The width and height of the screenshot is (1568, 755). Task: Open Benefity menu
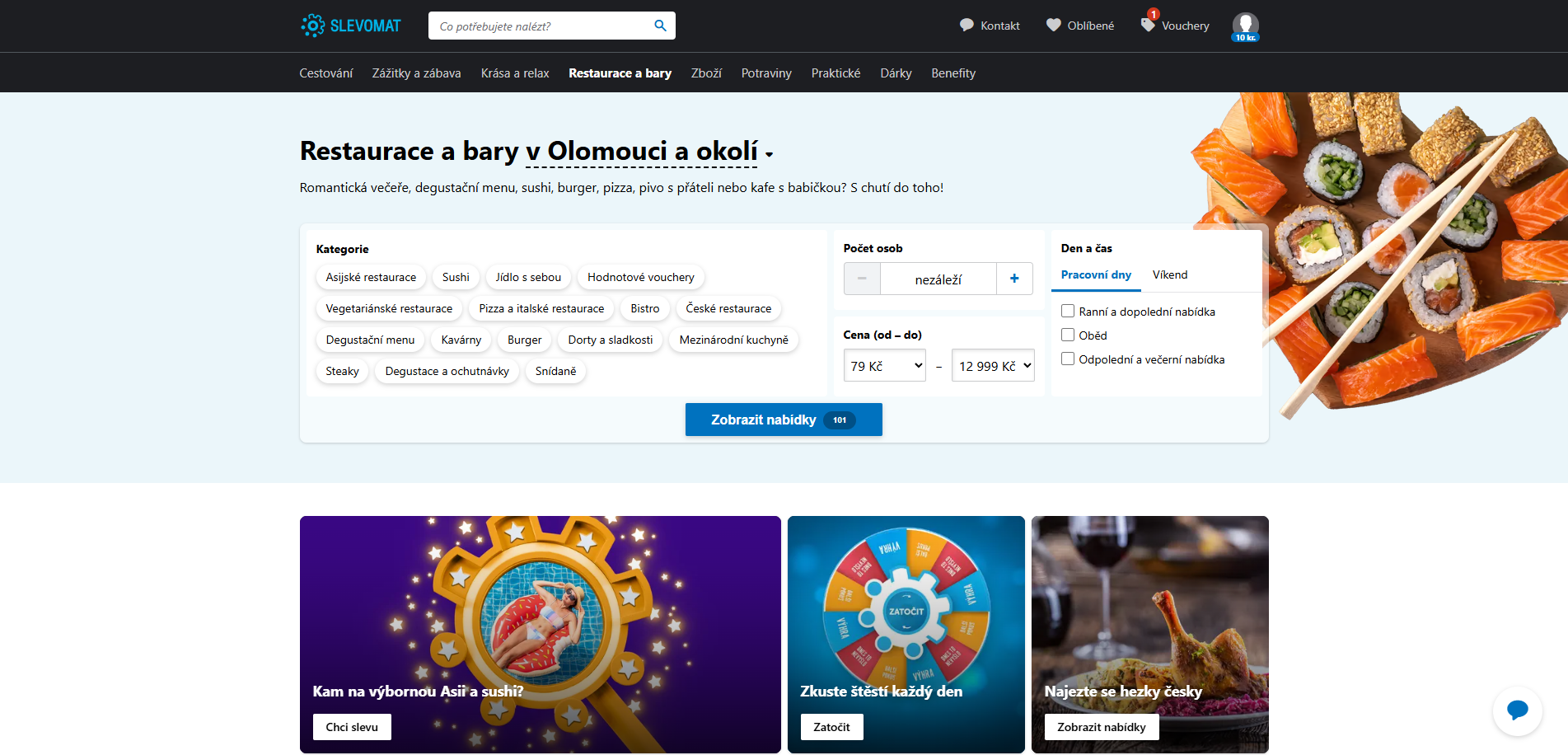click(953, 73)
